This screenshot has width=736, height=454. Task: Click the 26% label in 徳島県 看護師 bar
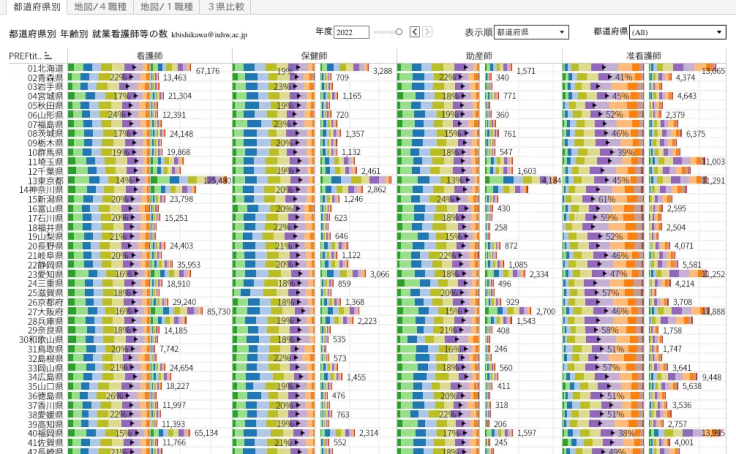(114, 396)
